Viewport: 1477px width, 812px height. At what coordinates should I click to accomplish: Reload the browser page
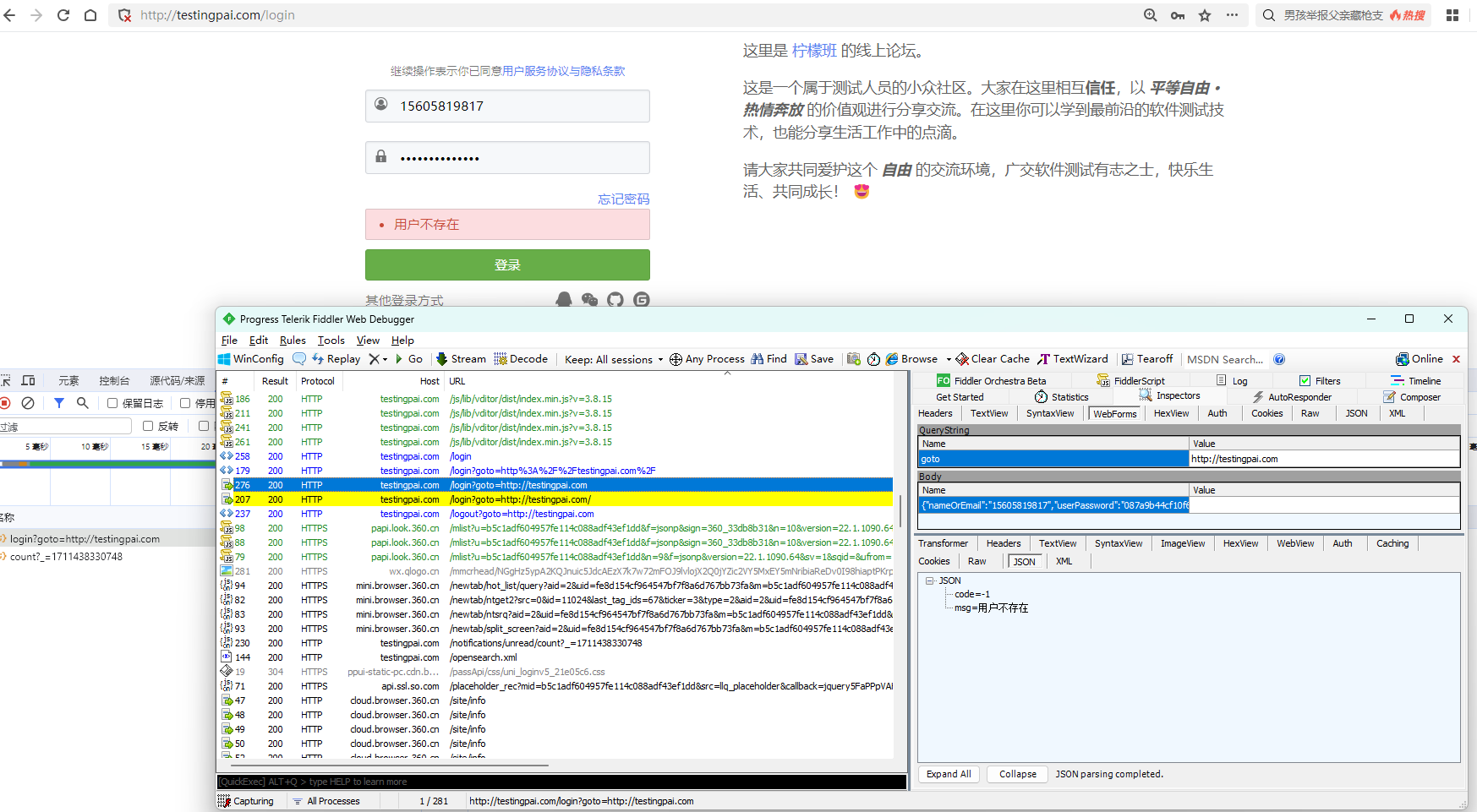[63, 15]
